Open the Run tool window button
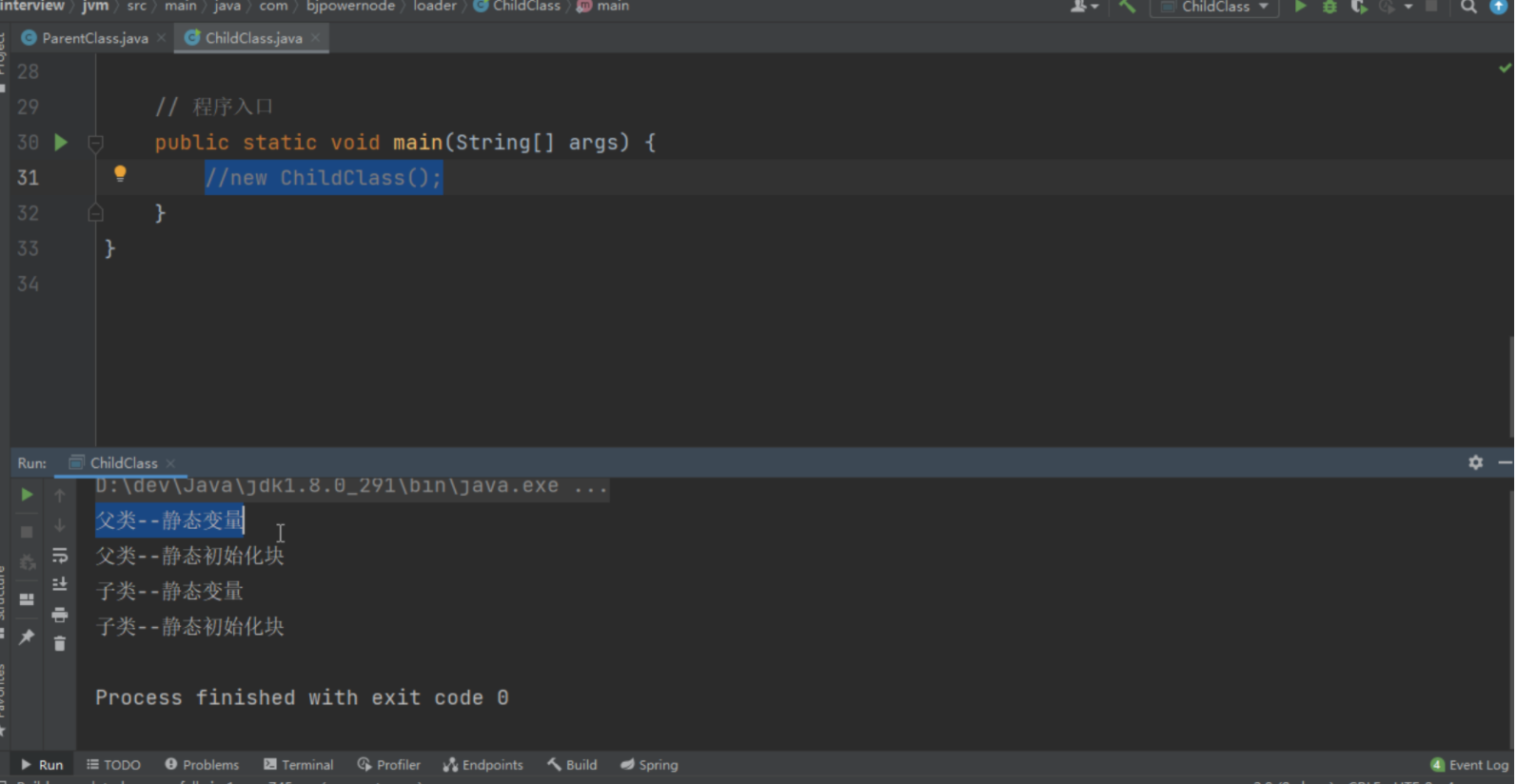 [42, 764]
